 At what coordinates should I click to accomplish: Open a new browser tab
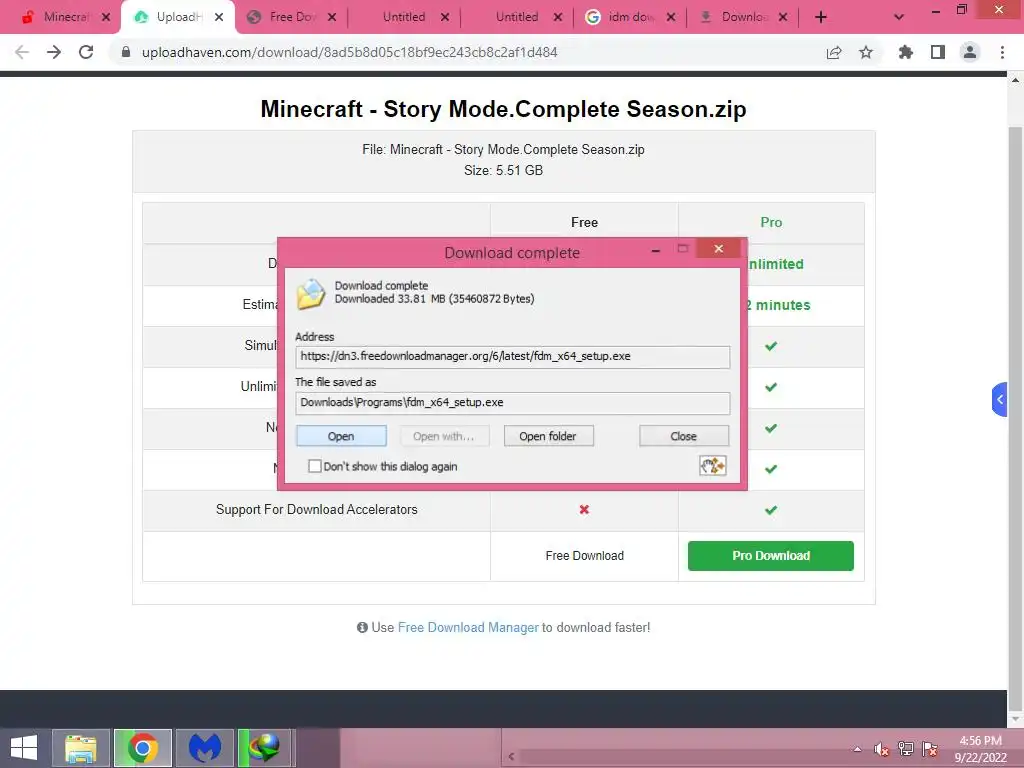pyautogui.click(x=821, y=17)
